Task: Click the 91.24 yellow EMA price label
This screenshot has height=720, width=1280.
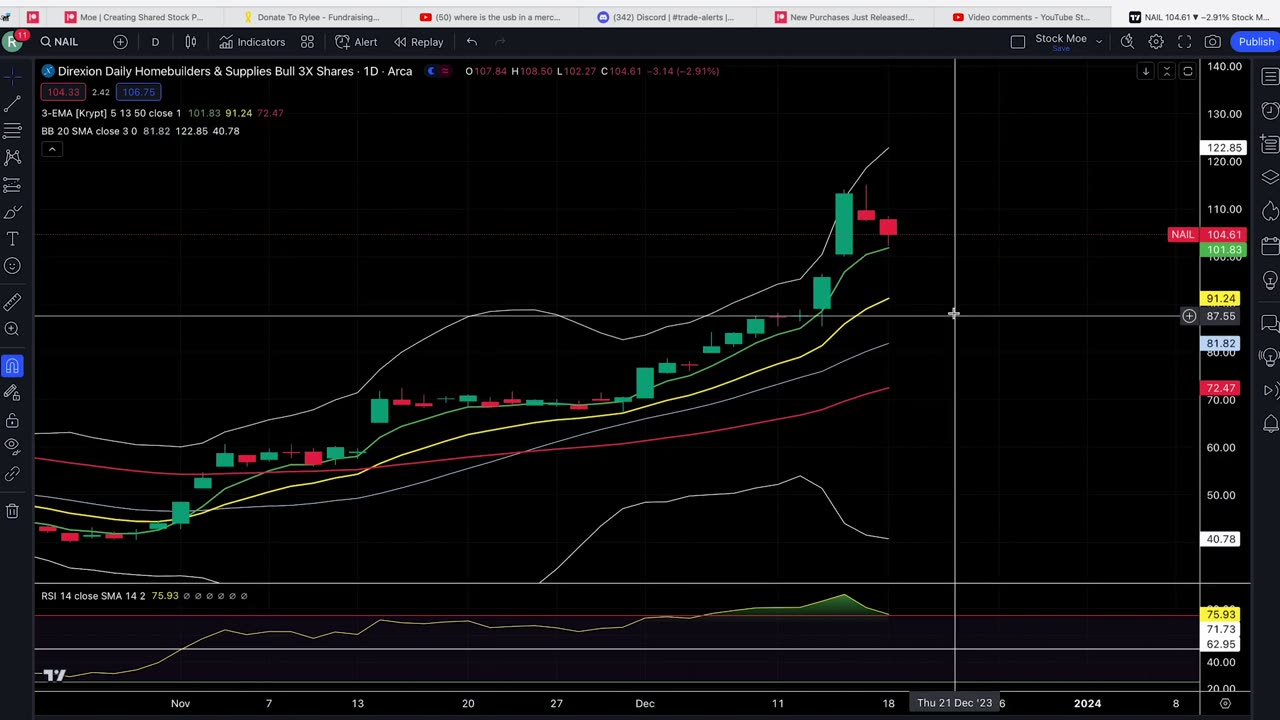Action: pos(1222,299)
